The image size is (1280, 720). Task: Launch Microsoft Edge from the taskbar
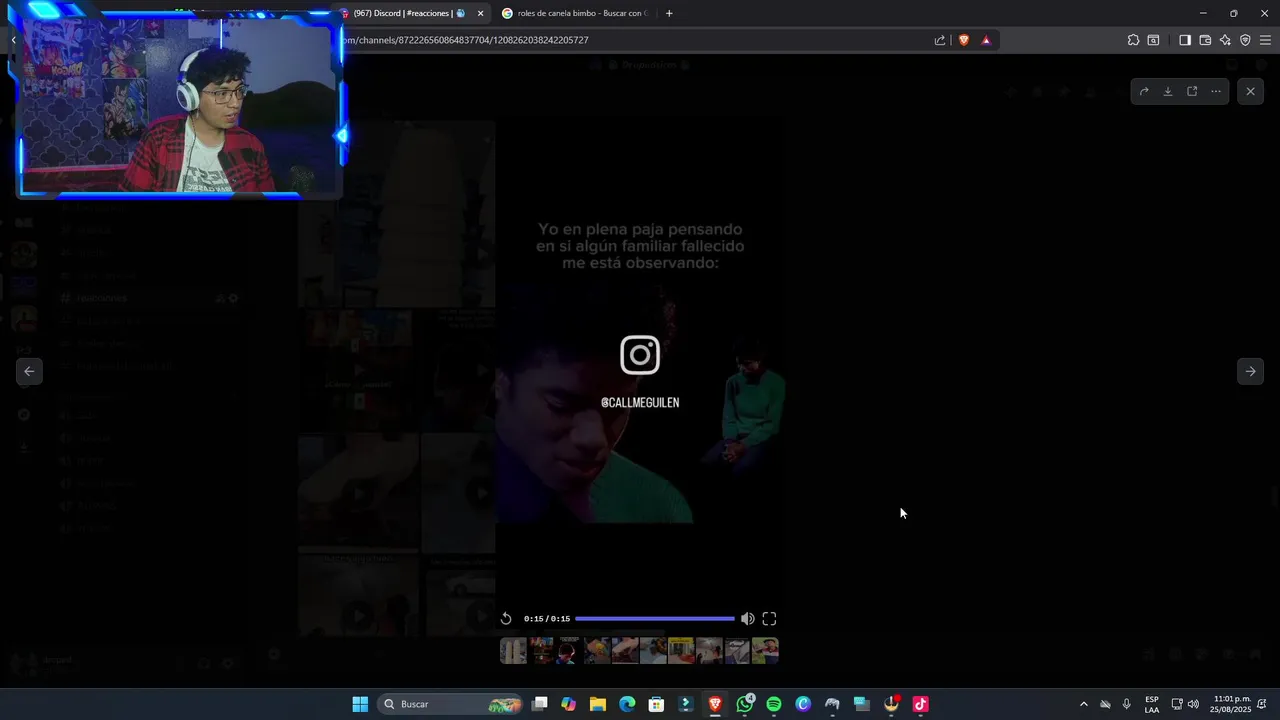[627, 704]
